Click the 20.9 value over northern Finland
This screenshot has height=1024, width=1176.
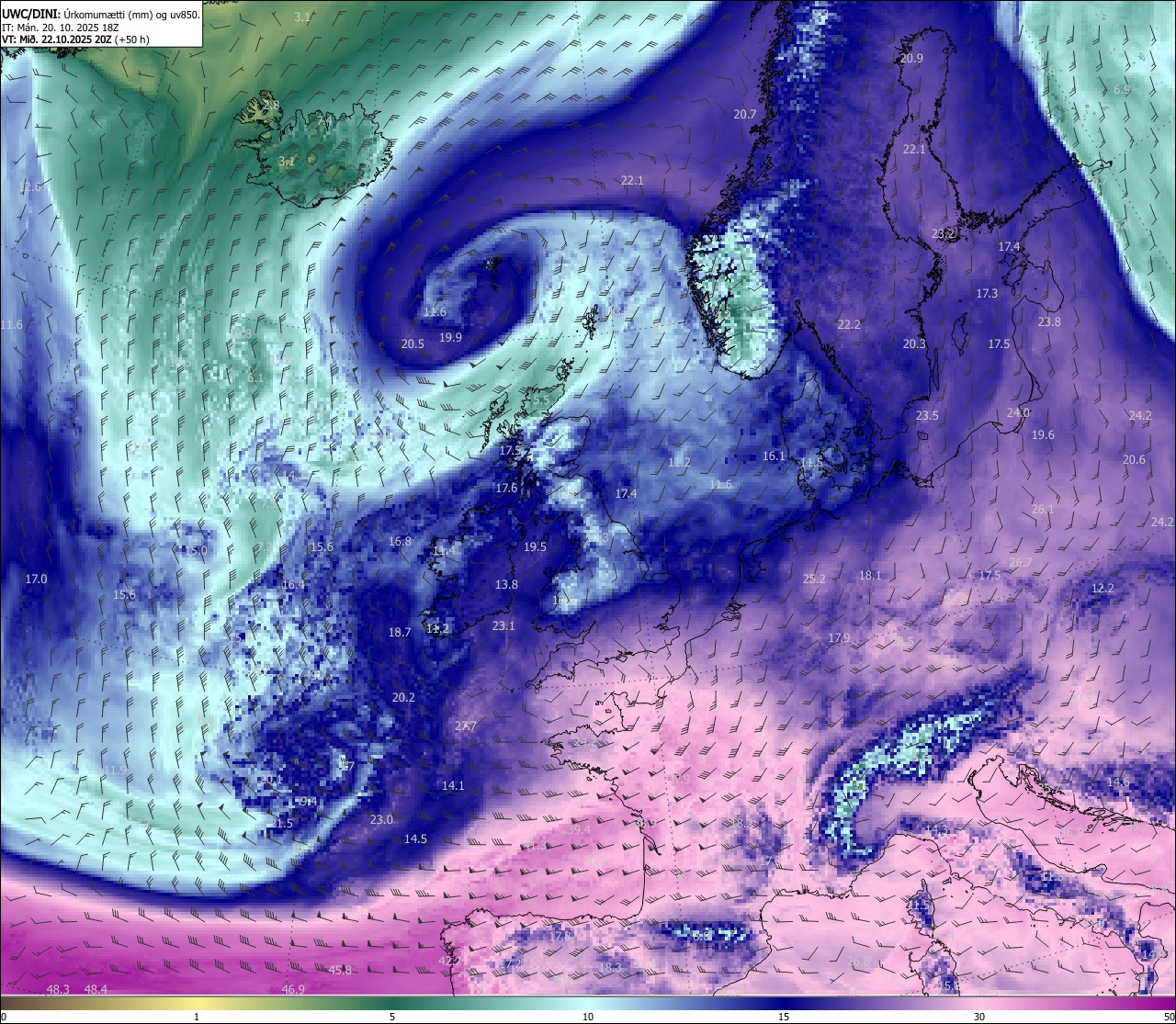click(x=911, y=58)
